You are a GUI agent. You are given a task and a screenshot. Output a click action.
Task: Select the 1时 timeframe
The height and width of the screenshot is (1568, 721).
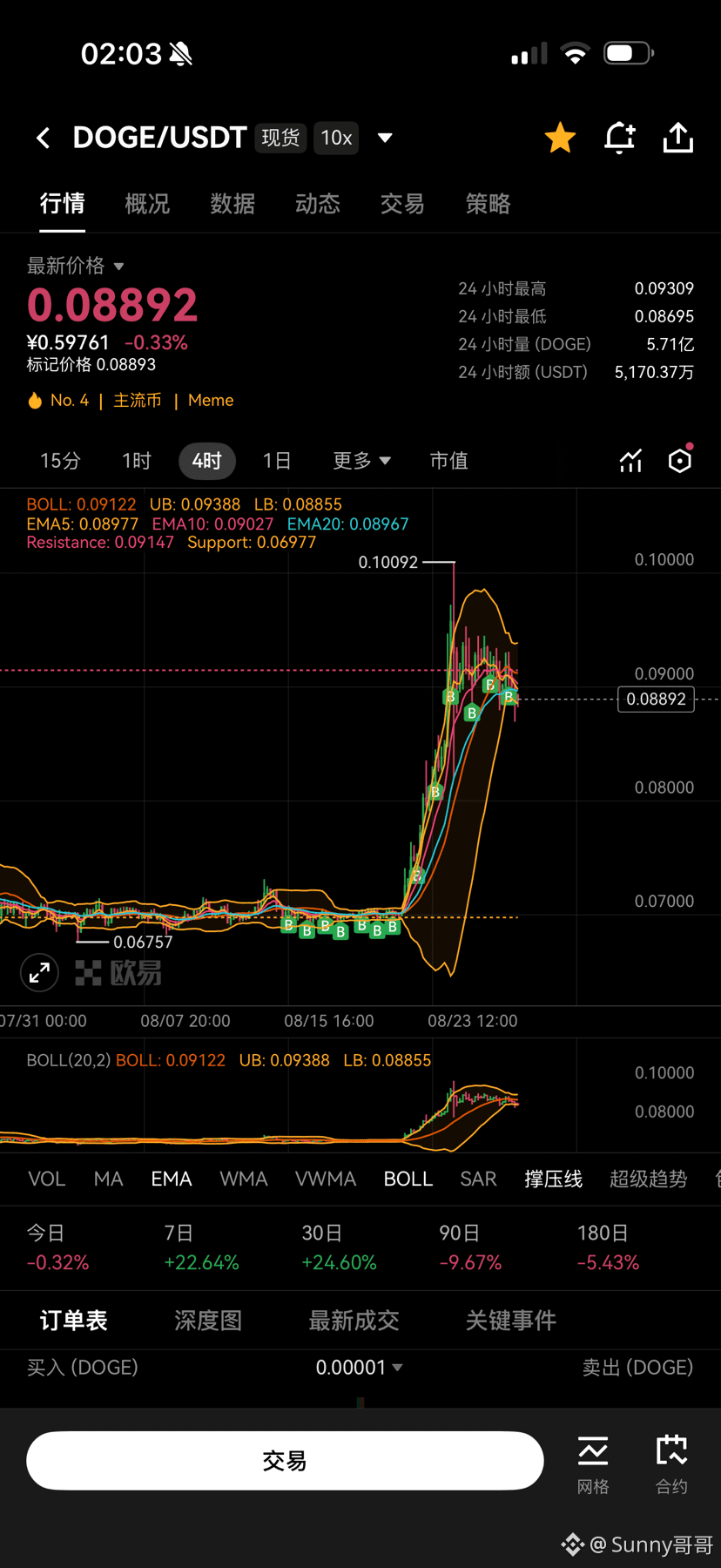[137, 461]
